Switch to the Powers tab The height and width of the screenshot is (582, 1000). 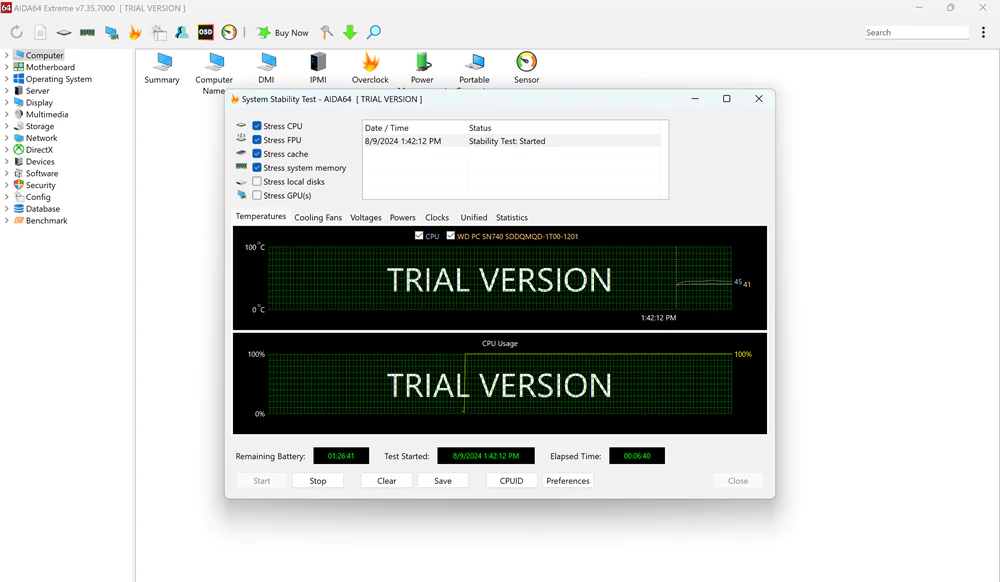coord(402,217)
